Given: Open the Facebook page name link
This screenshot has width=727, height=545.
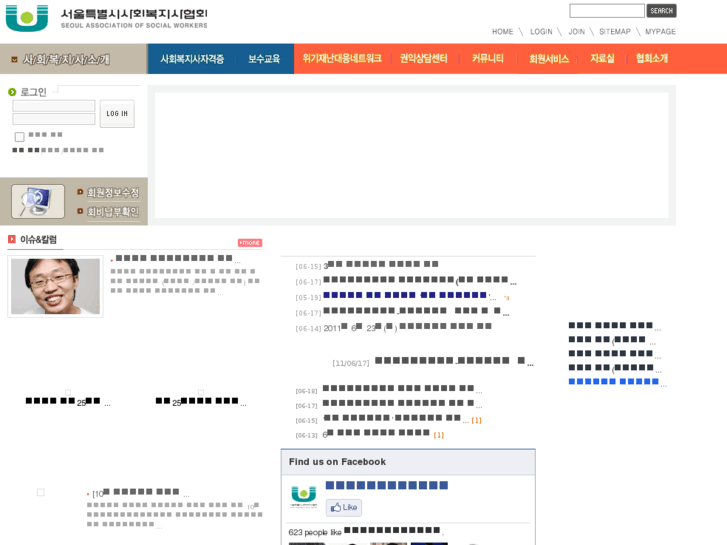Looking at the screenshot, I should [387, 486].
